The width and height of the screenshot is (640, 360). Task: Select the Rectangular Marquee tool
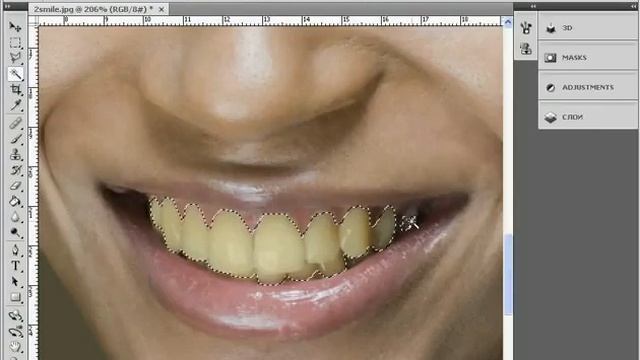point(15,43)
